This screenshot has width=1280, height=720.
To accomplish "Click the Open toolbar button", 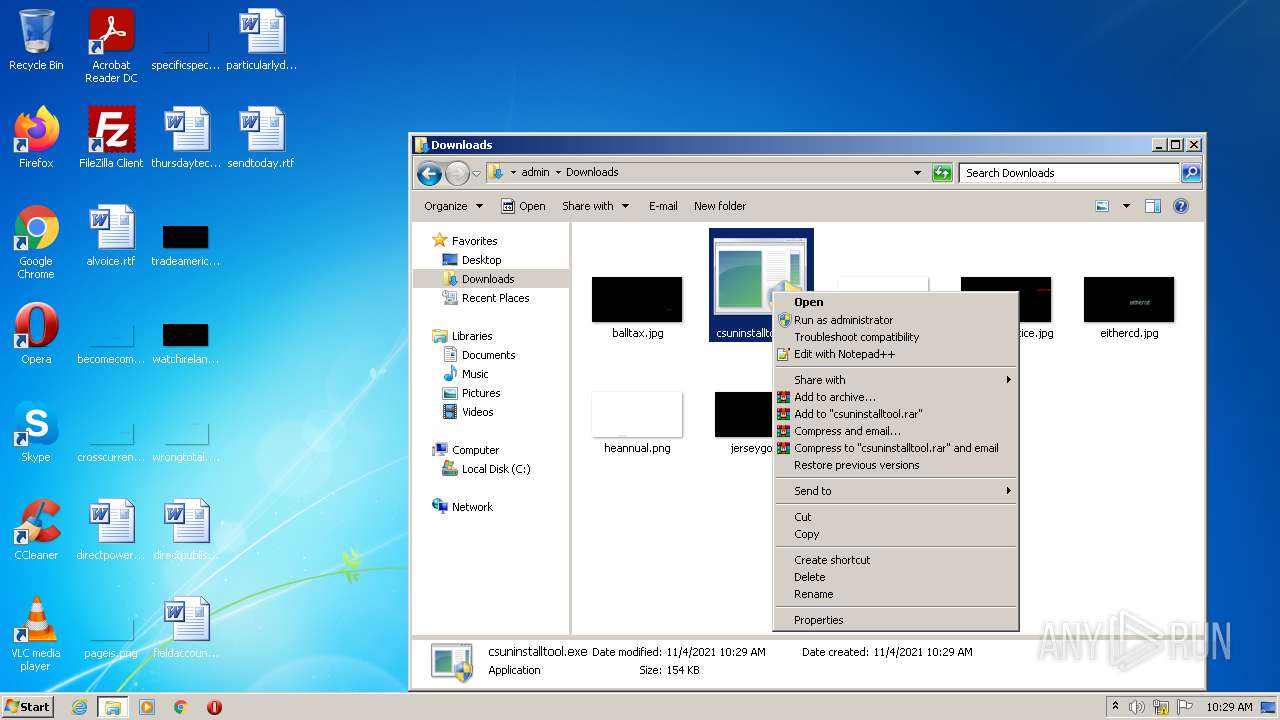I will [523, 206].
